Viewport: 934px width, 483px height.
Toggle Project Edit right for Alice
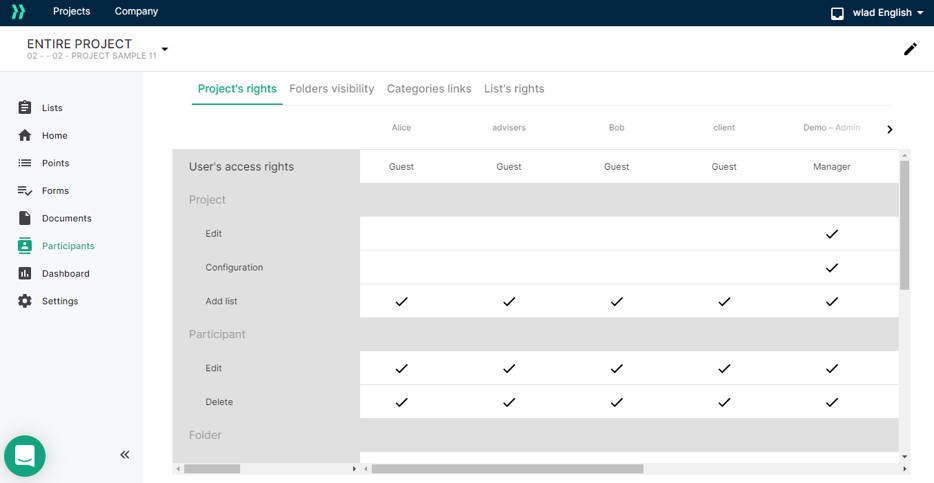(x=401, y=234)
